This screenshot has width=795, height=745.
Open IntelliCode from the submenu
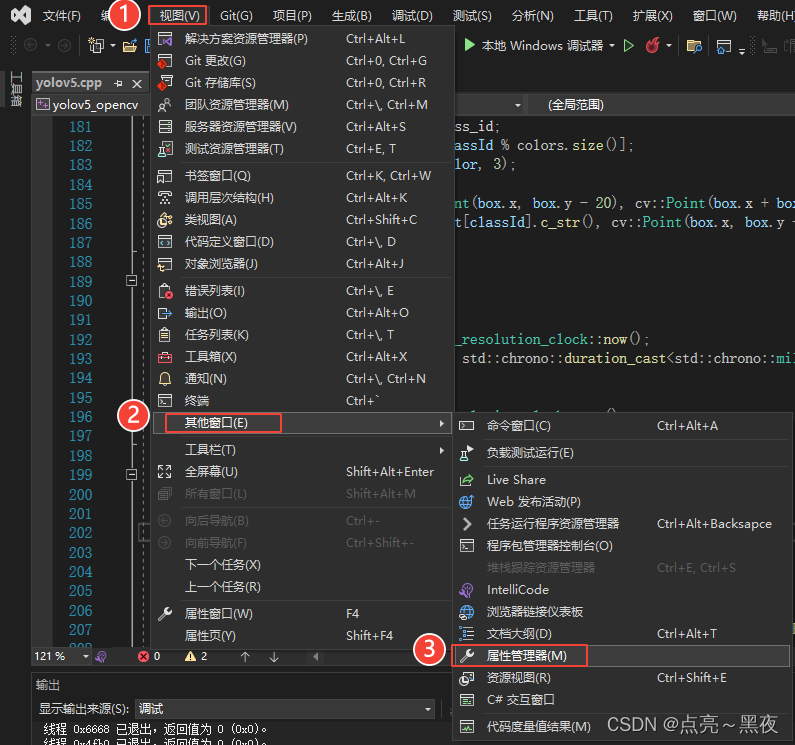(622, 590)
